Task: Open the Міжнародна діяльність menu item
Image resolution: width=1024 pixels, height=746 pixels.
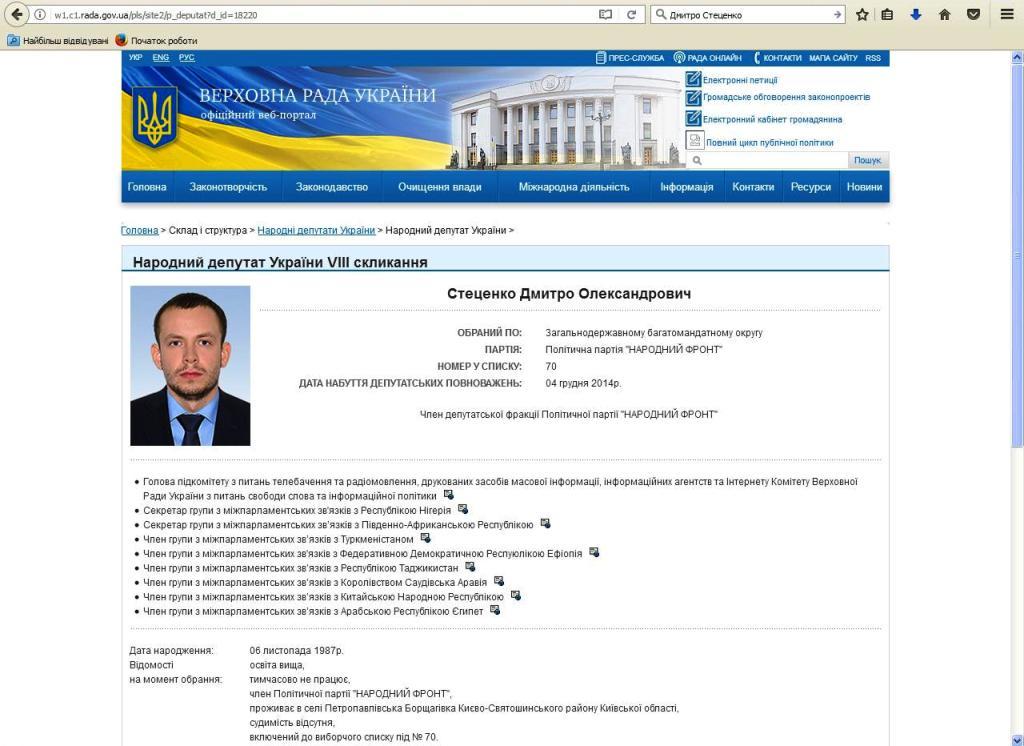Action: [x=574, y=187]
